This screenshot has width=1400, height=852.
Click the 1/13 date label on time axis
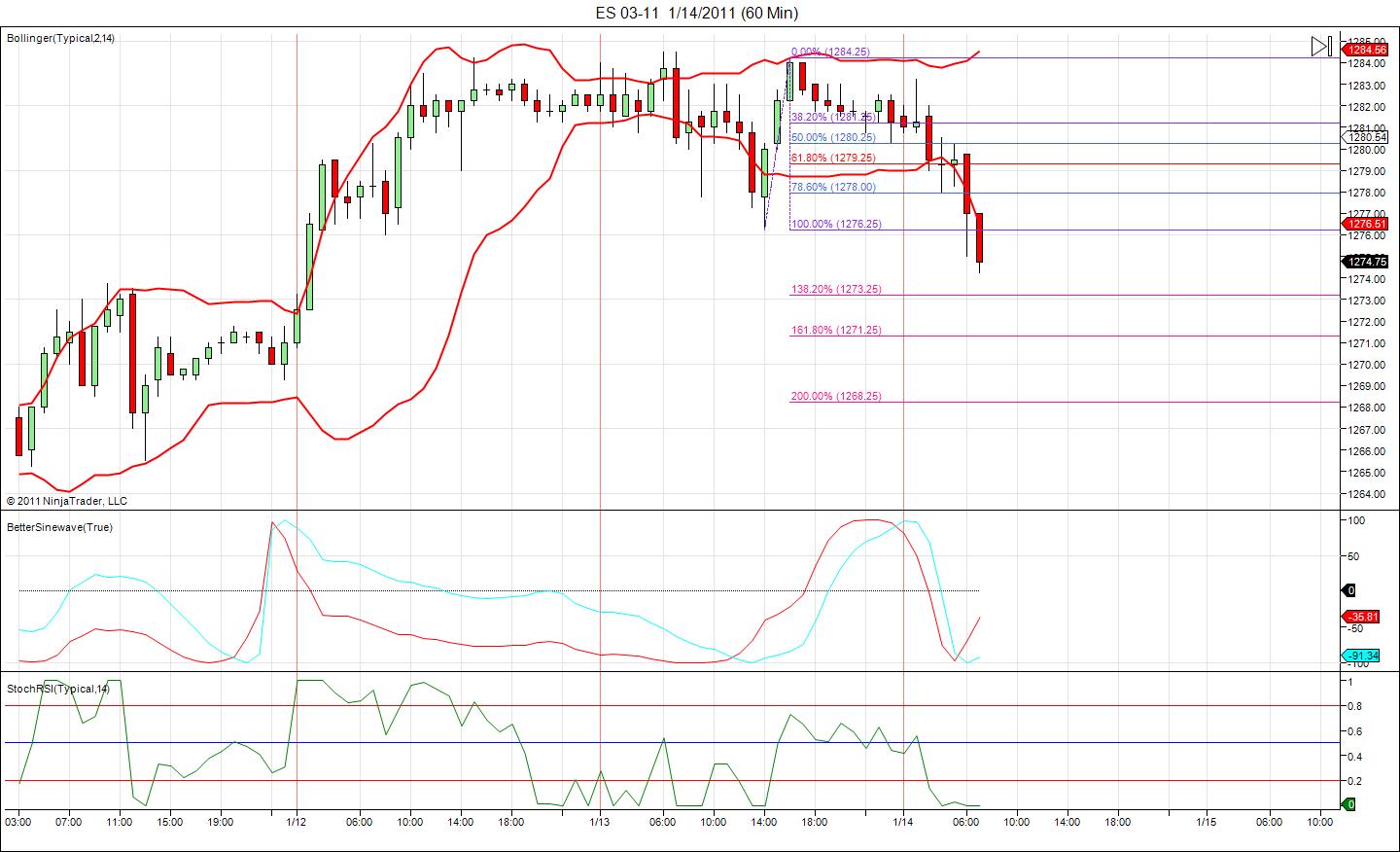pos(600,822)
